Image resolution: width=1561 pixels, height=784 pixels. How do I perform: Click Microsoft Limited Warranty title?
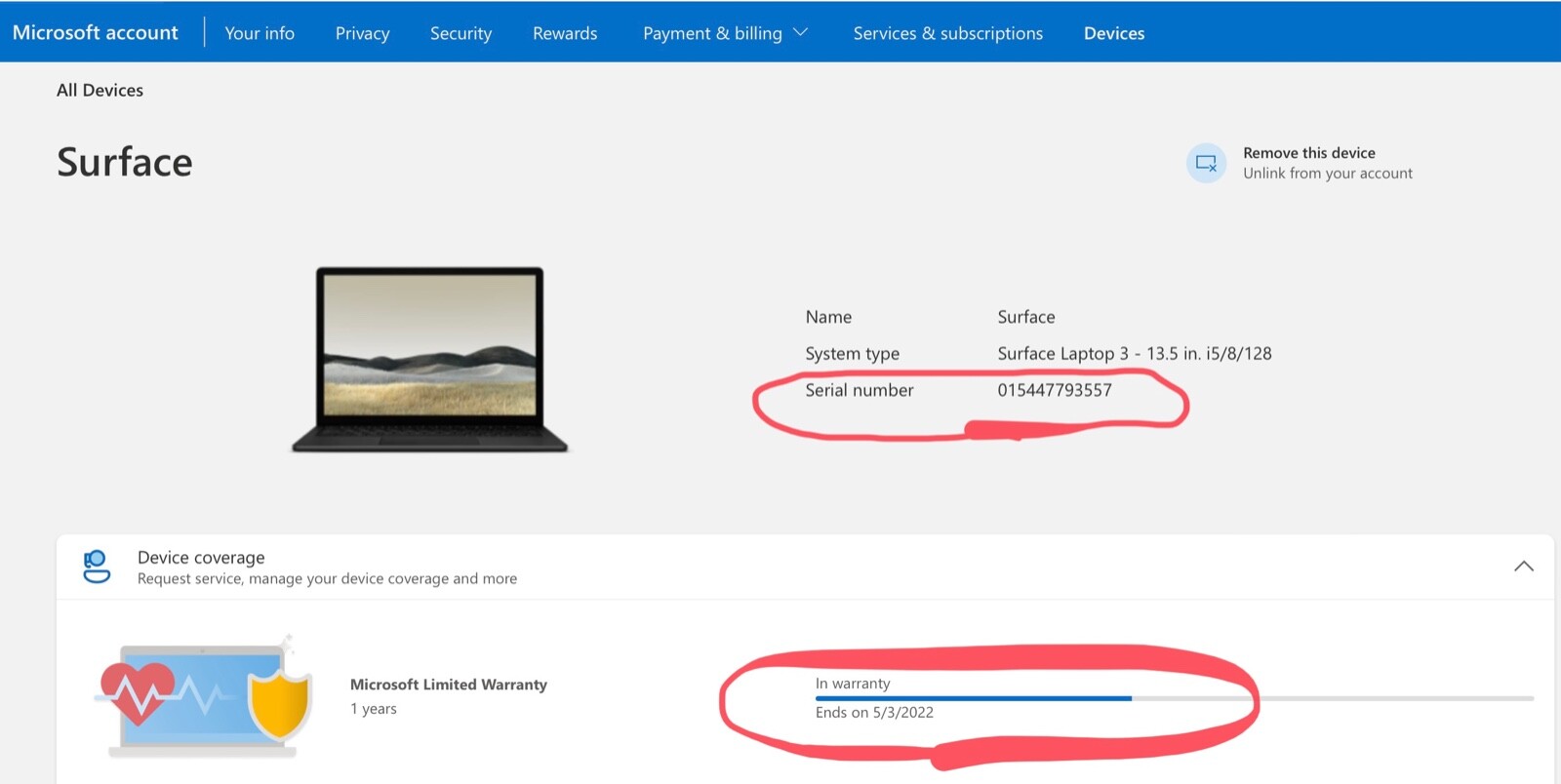(x=449, y=685)
